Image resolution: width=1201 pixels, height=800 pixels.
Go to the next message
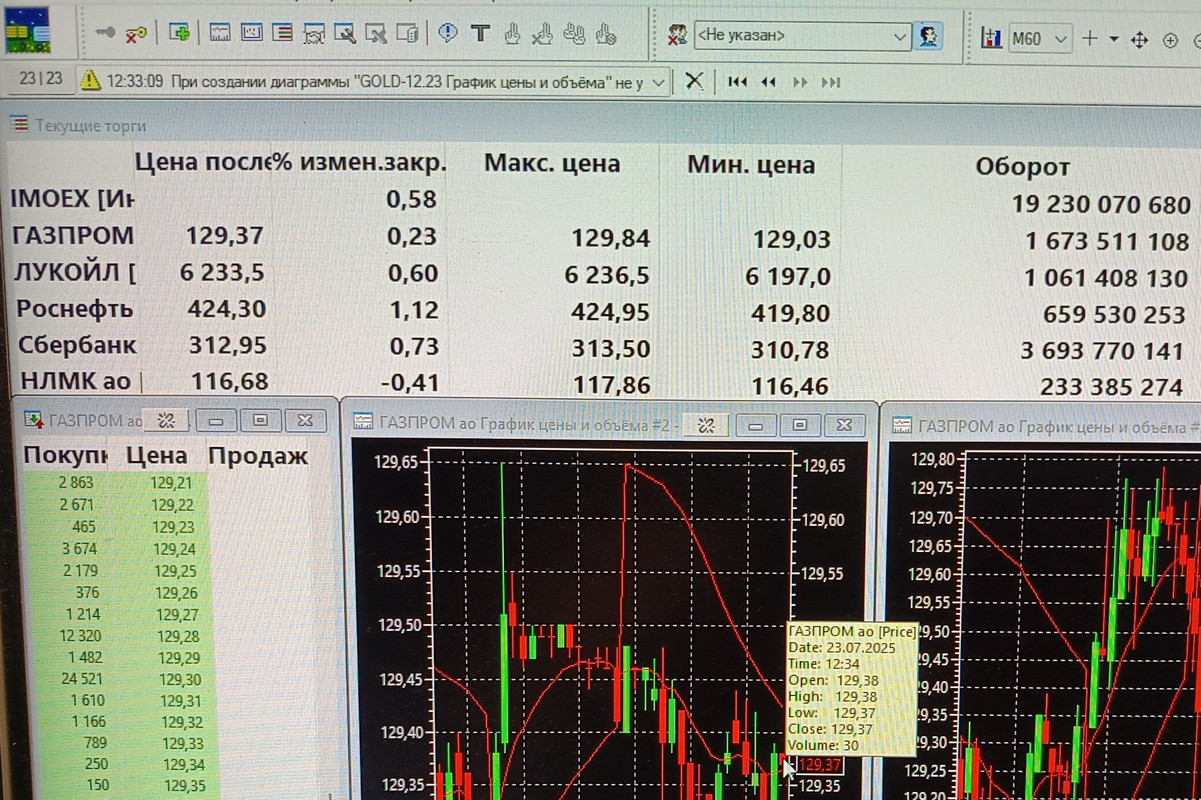pyautogui.click(x=800, y=82)
